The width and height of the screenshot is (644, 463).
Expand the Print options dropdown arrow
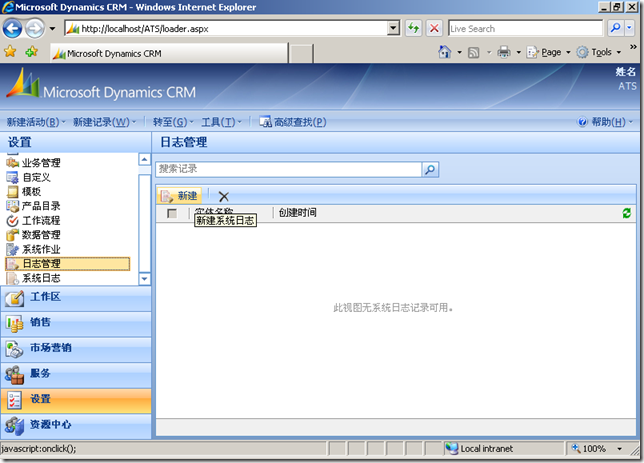(x=518, y=53)
